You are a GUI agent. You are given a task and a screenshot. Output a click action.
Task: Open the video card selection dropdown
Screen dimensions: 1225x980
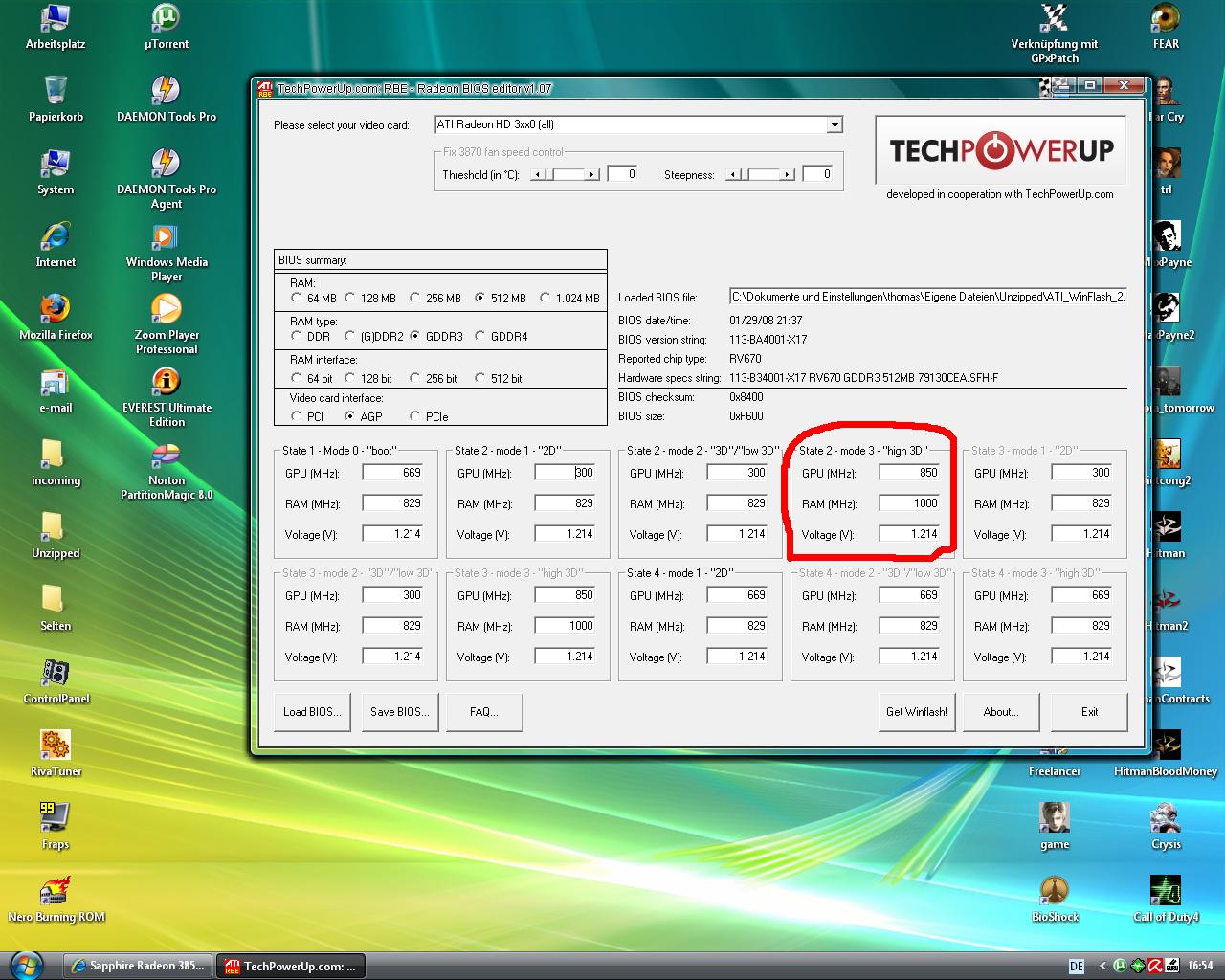click(835, 124)
